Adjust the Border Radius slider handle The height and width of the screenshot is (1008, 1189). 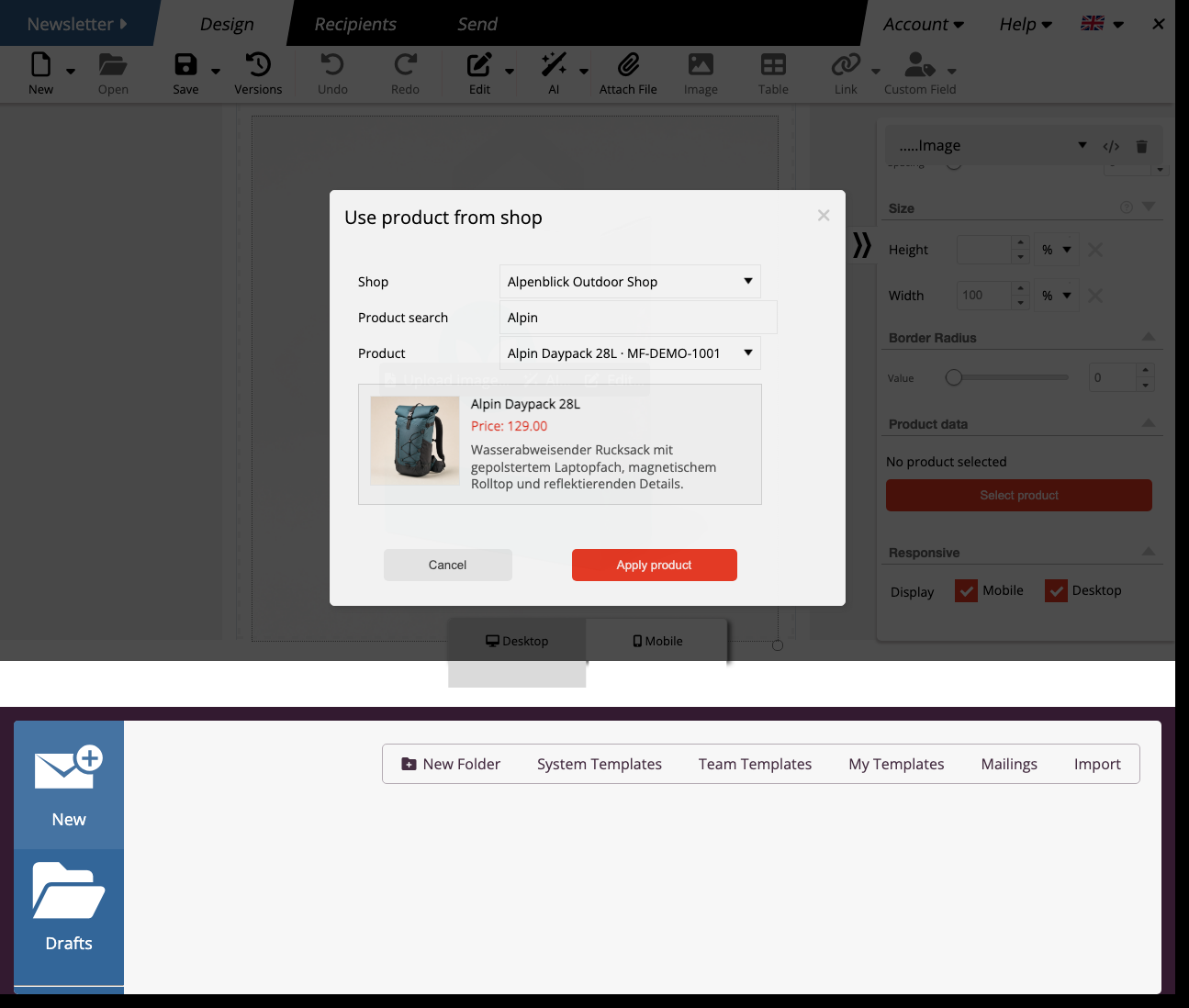[954, 377]
